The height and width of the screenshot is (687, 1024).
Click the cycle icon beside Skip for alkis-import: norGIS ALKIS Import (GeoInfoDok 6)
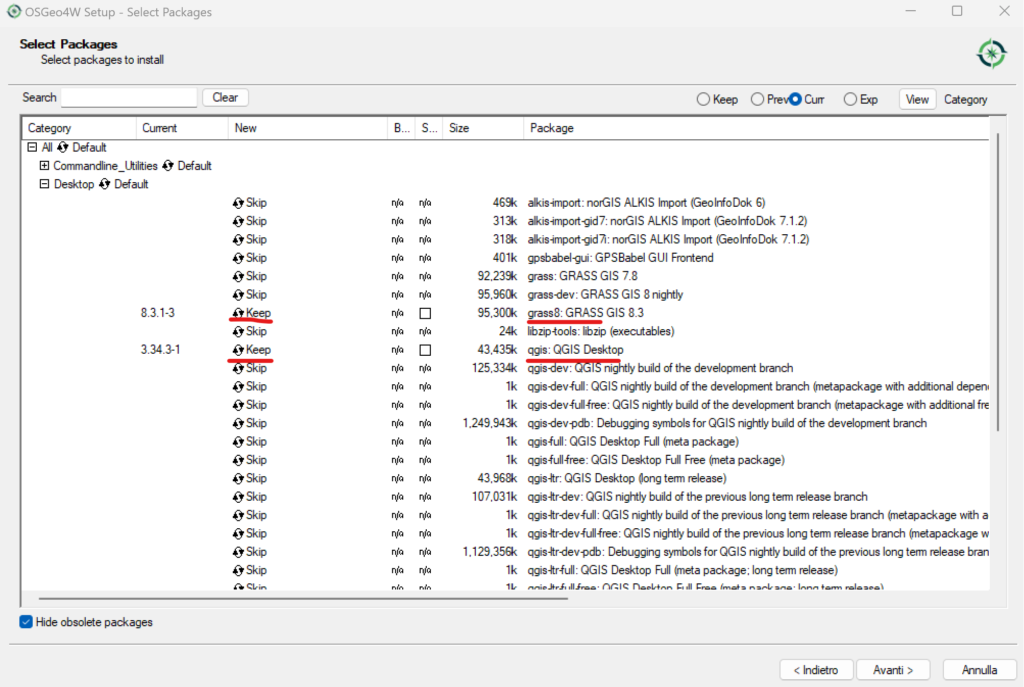tap(238, 203)
